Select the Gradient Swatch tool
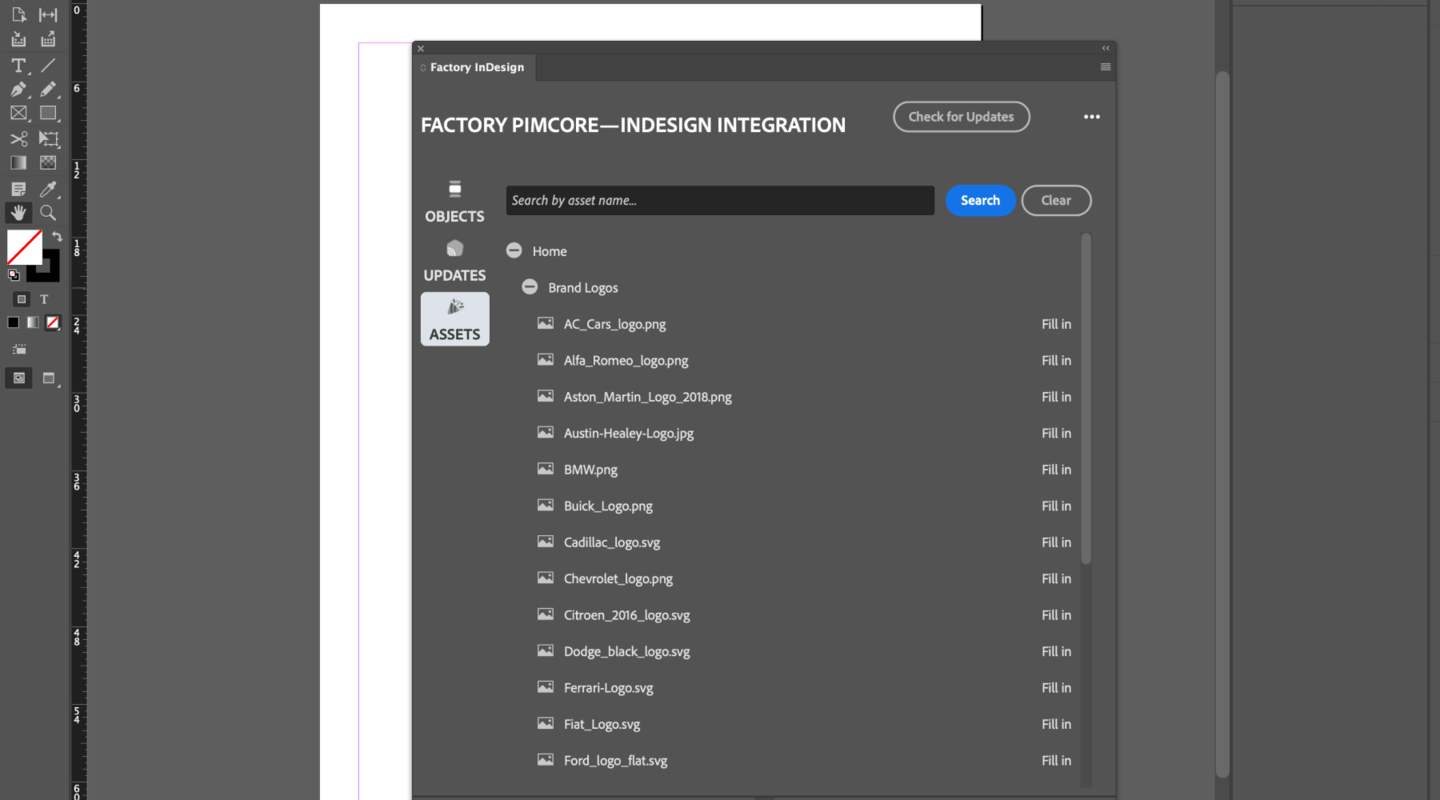Screen dimensions: 1440x800 click(x=18, y=163)
